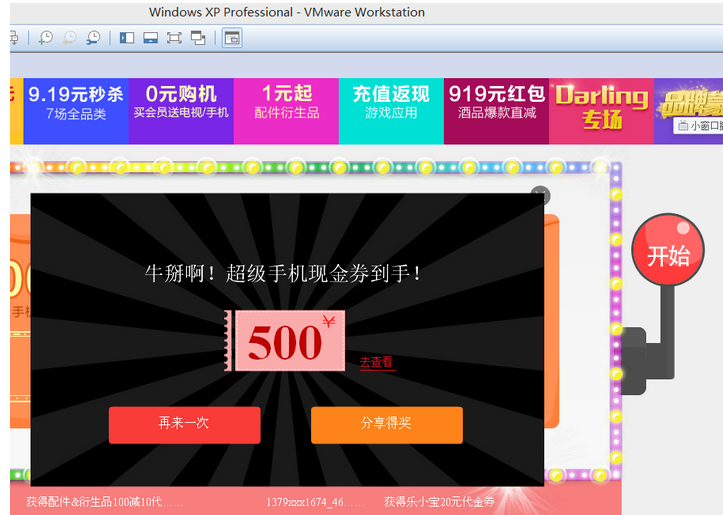723x515 pixels.
Task: Open the 1元起 配件衍生品 tab
Action: pyautogui.click(x=286, y=111)
